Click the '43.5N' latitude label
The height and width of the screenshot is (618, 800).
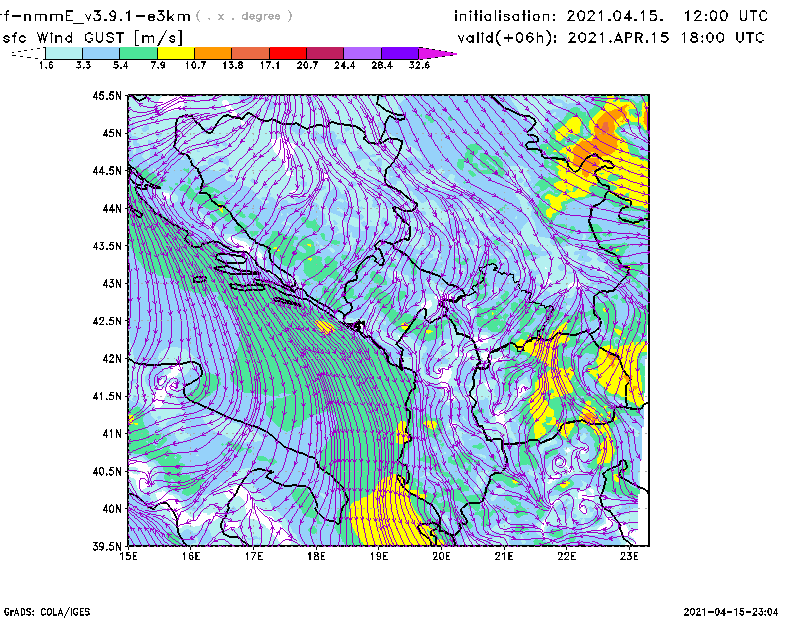coord(107,245)
